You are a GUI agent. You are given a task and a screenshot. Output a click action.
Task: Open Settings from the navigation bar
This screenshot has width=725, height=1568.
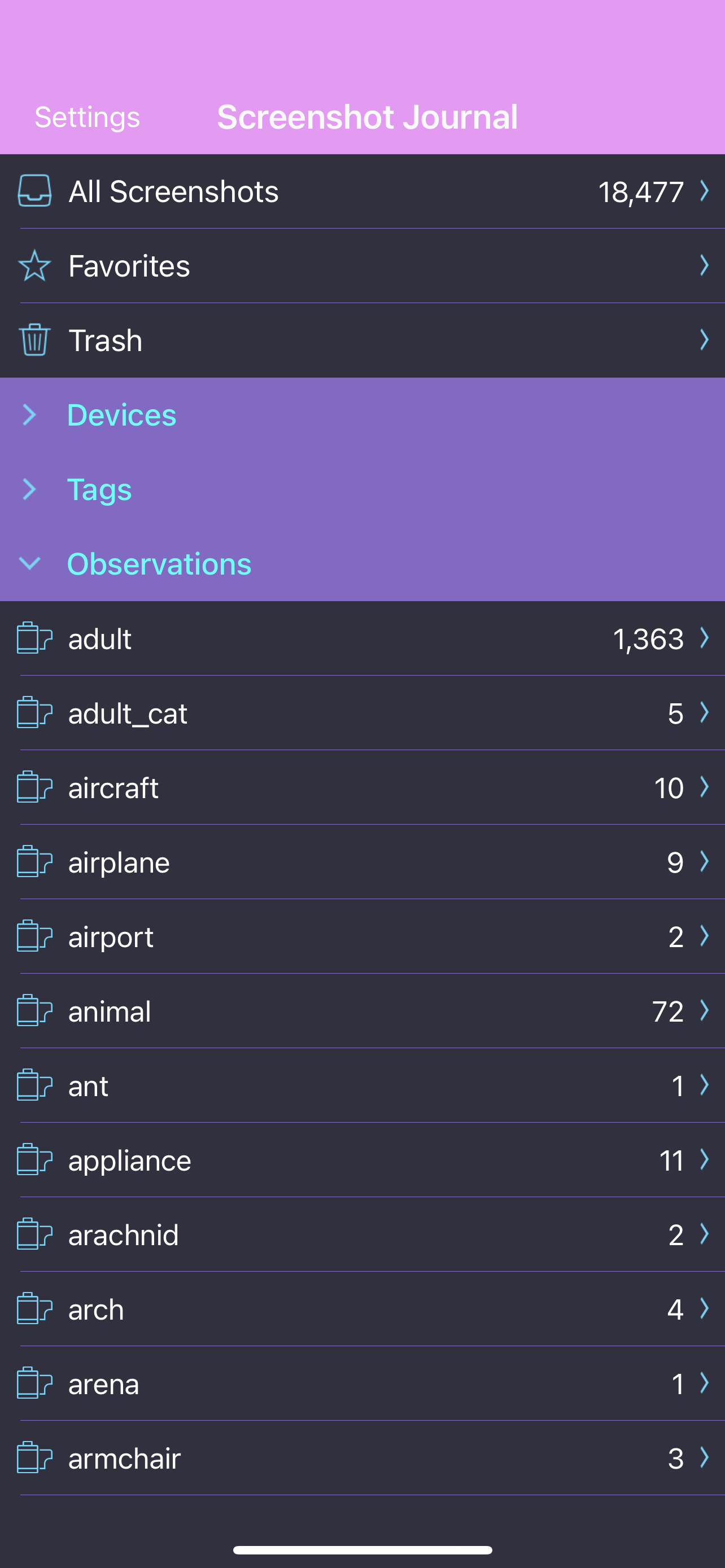(x=86, y=117)
